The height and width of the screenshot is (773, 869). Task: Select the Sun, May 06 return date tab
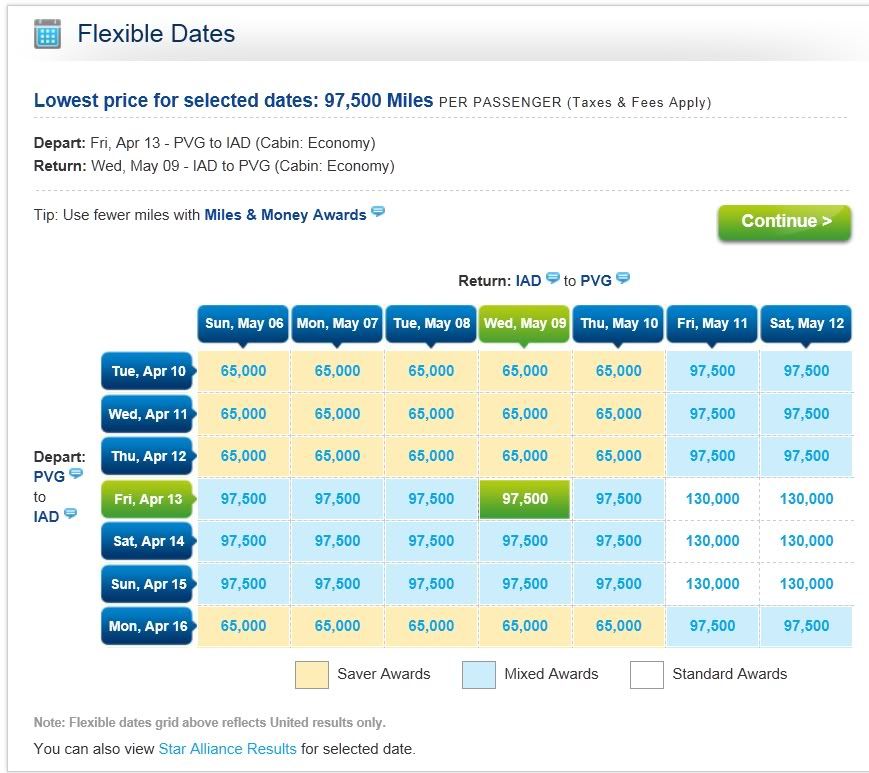(244, 324)
